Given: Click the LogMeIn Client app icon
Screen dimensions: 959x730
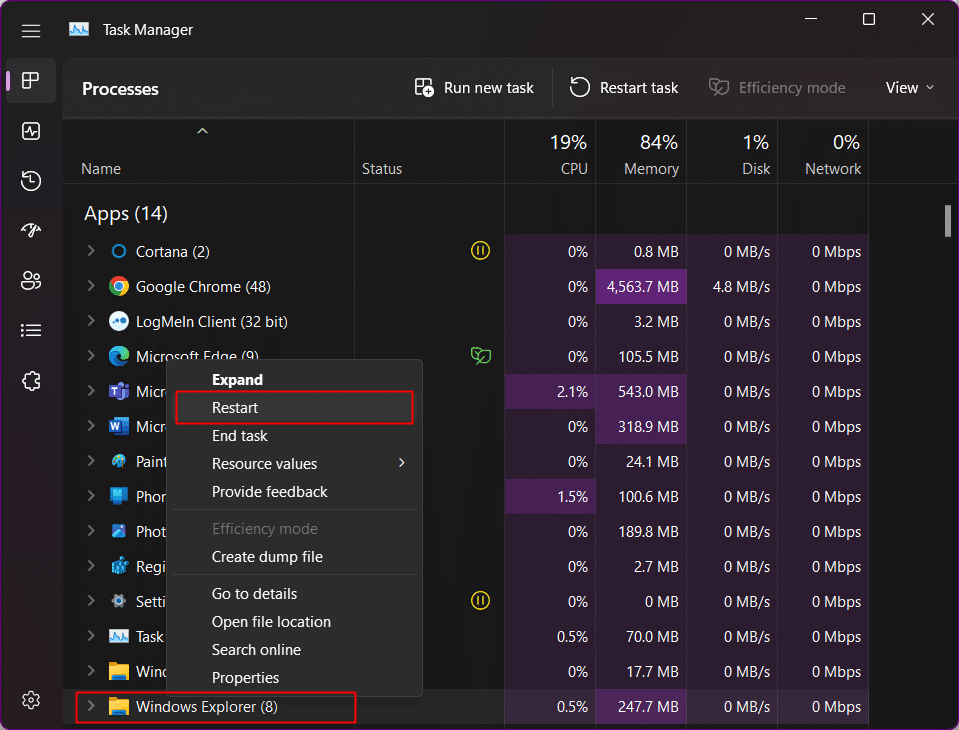Looking at the screenshot, I should point(119,321).
